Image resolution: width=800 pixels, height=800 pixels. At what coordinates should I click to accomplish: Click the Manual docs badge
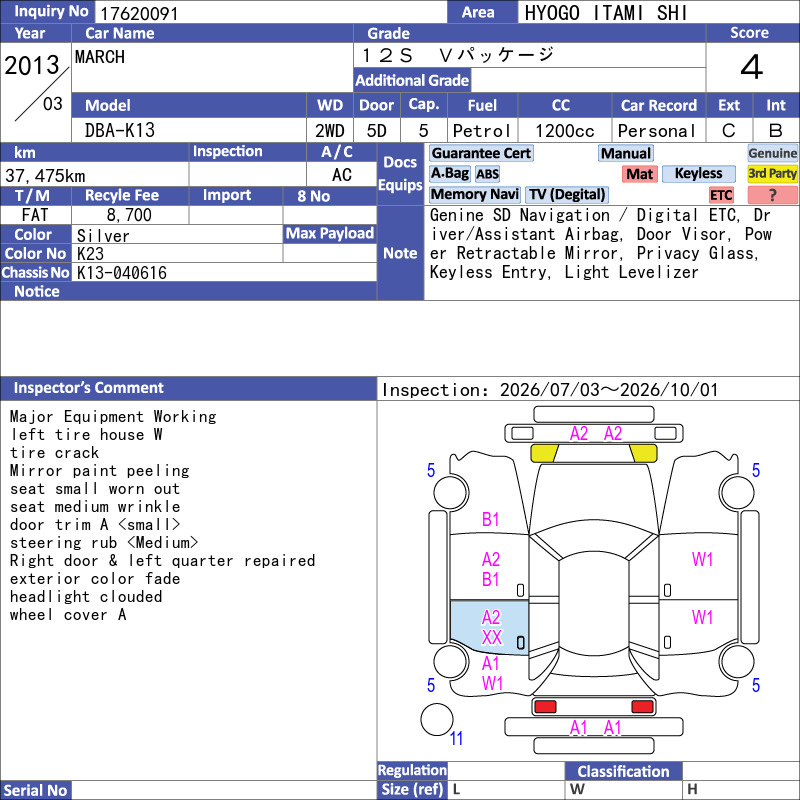pyautogui.click(x=626, y=153)
